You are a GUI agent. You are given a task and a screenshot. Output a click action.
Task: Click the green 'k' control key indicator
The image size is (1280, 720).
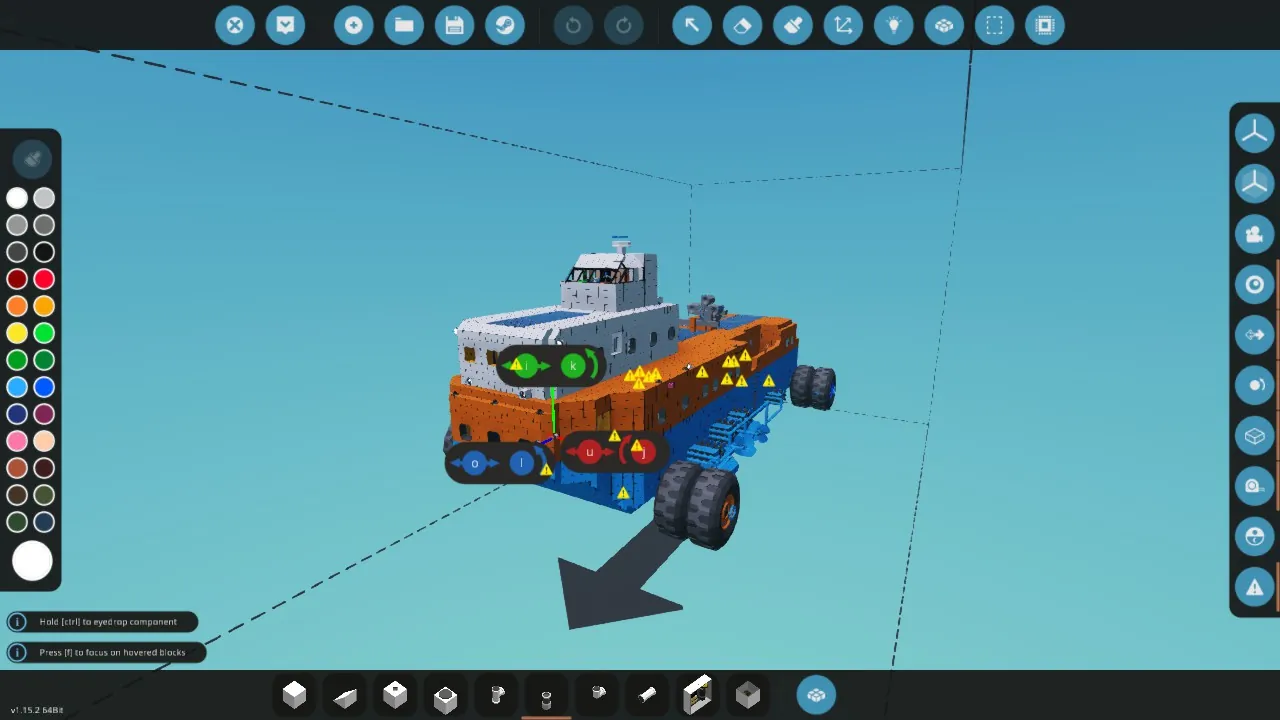click(x=573, y=366)
